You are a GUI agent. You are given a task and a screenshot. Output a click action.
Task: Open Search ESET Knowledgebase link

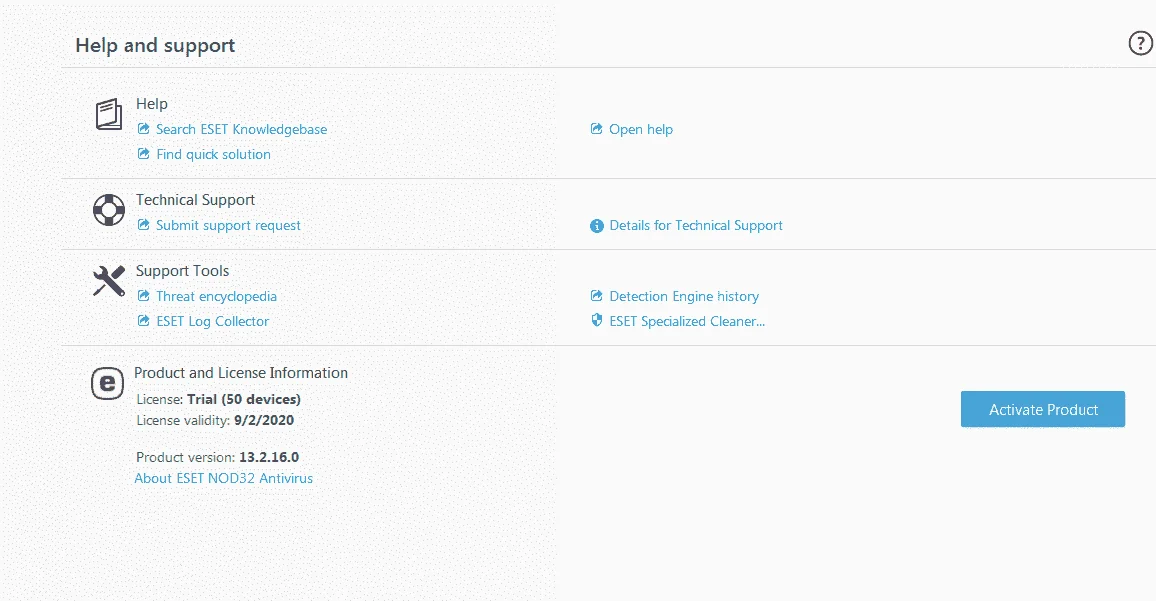[241, 129]
